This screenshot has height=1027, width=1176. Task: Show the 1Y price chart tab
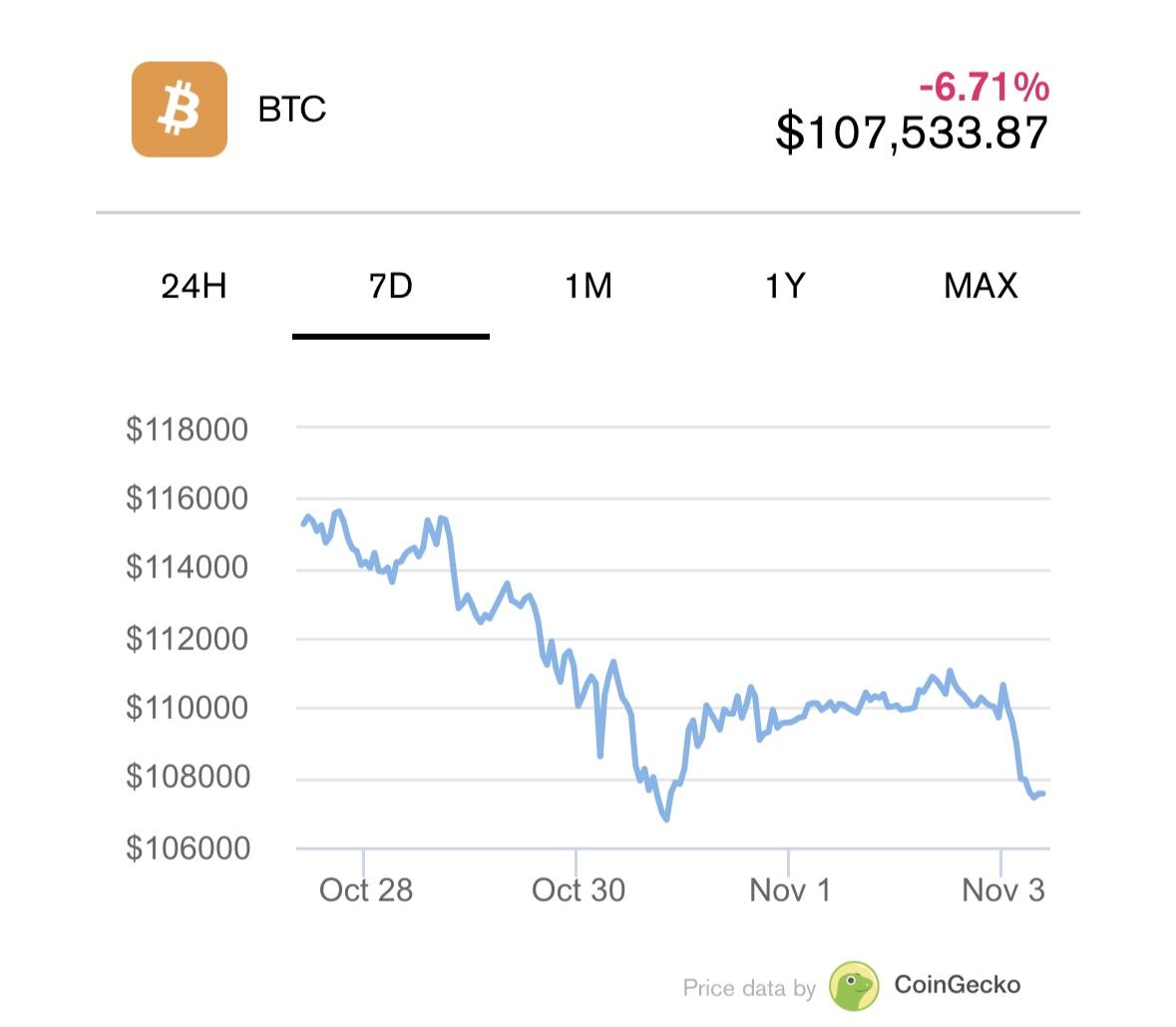784,286
